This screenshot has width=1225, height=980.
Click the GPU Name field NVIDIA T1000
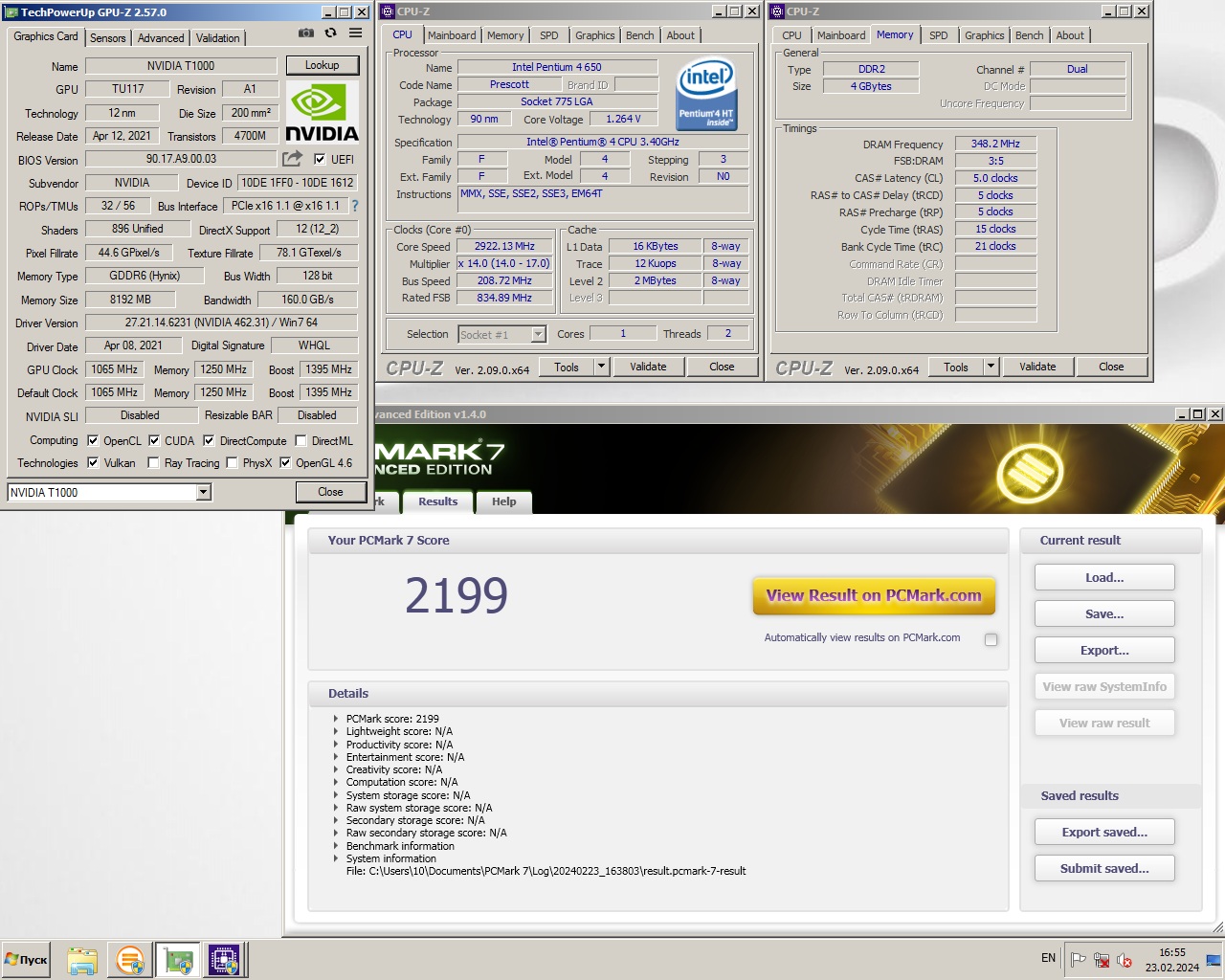[x=181, y=66]
